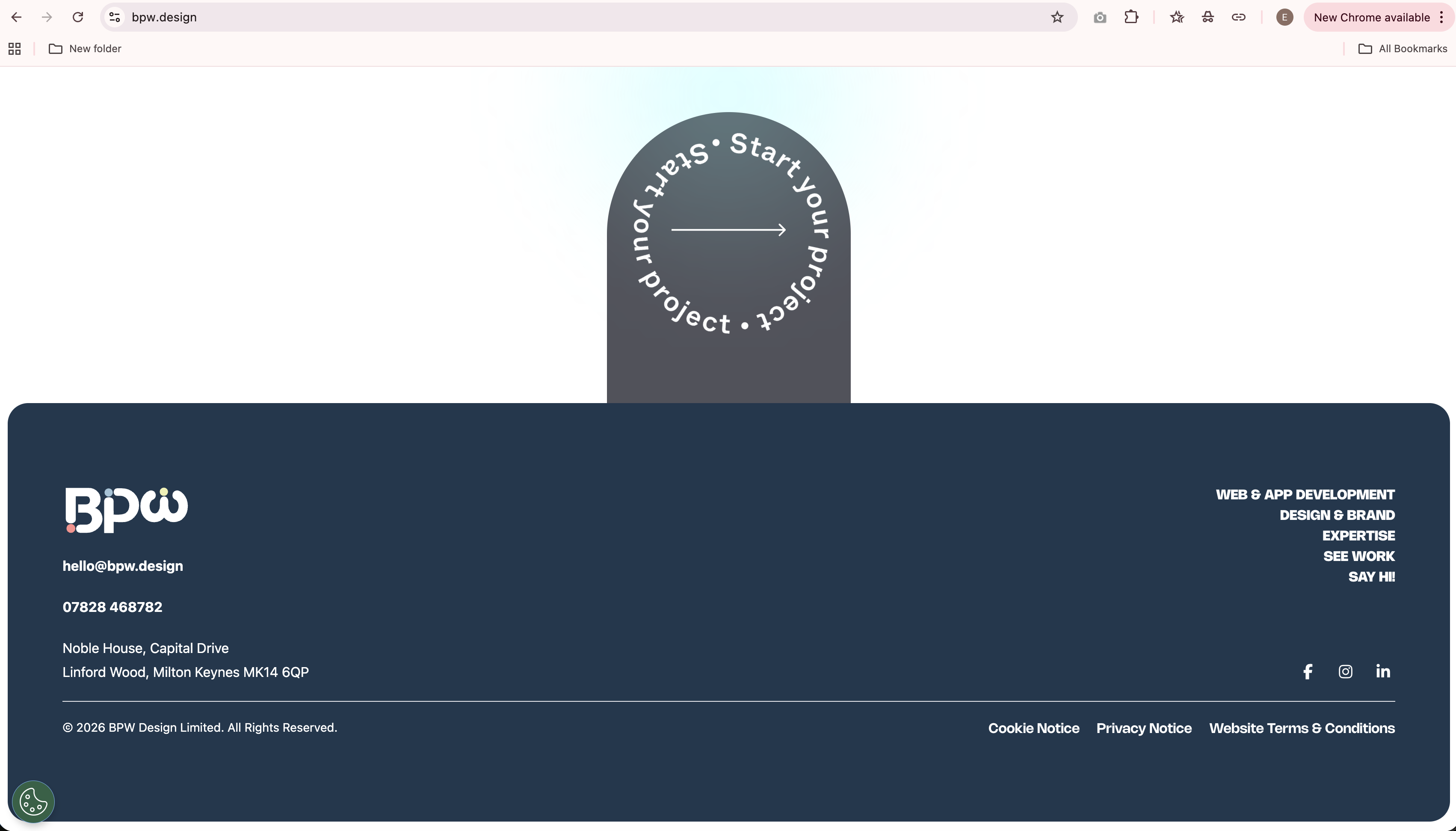Click the hello@bpw.design email link
The width and height of the screenshot is (1456, 831).
click(123, 566)
